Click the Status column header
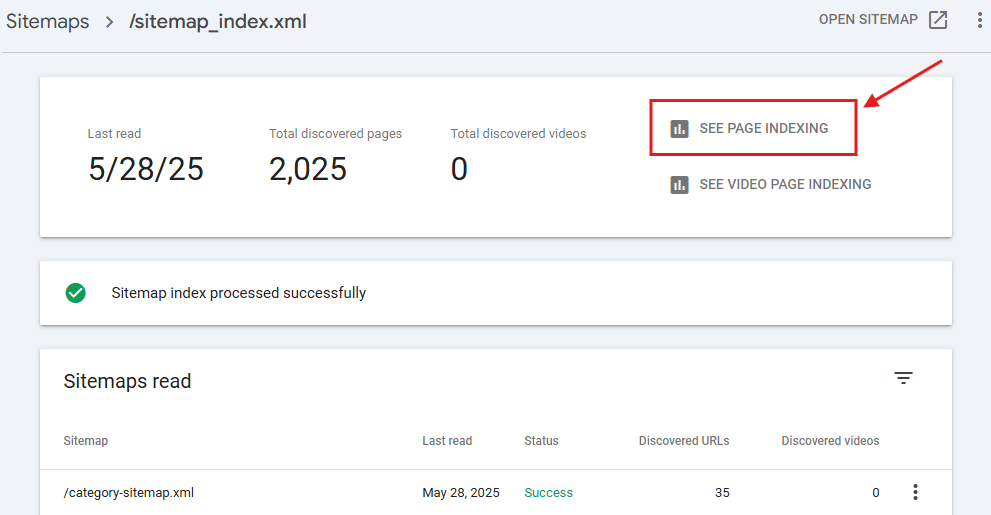This screenshot has height=515, width=991. 541,441
